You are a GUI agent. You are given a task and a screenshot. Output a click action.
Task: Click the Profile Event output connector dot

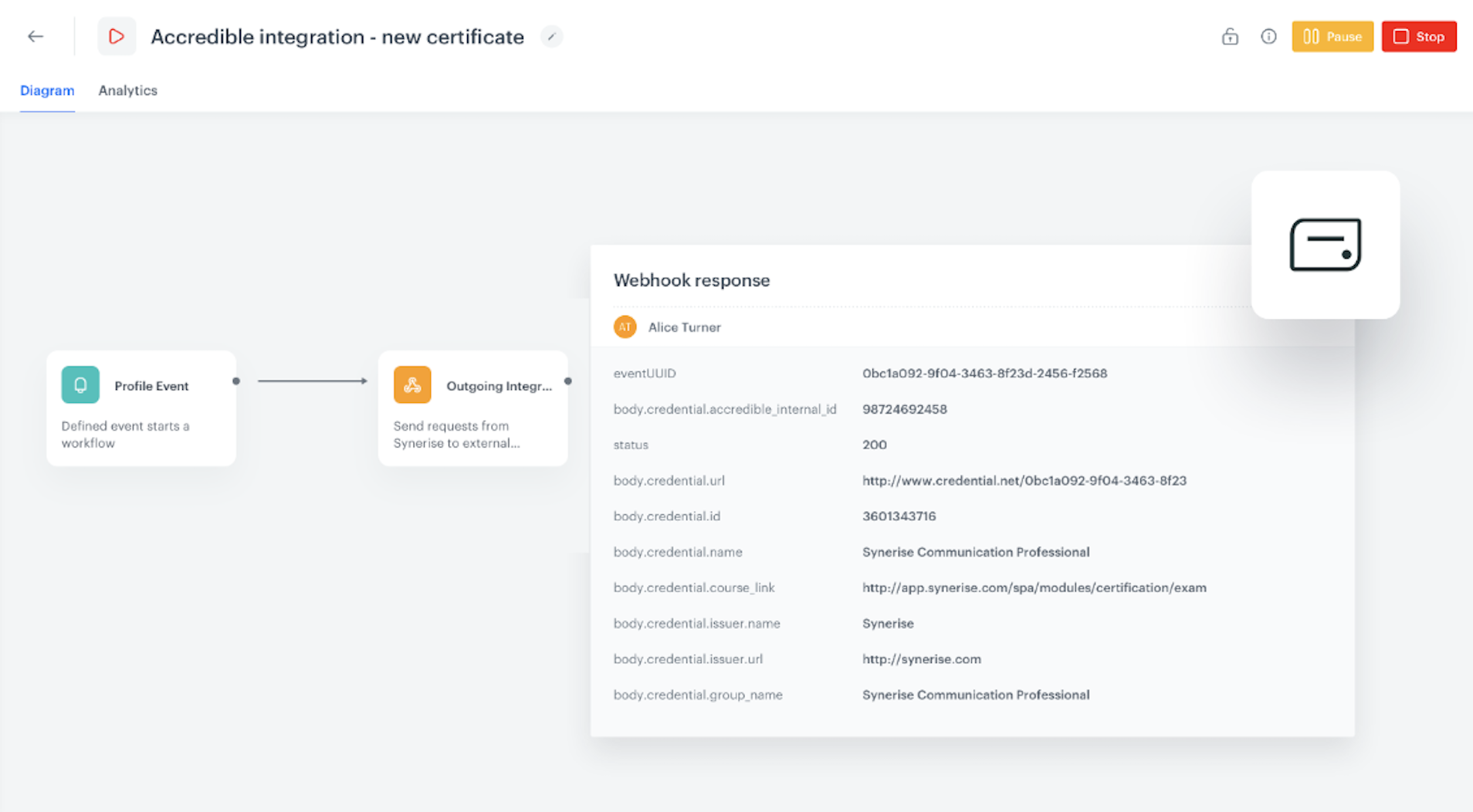tap(236, 381)
